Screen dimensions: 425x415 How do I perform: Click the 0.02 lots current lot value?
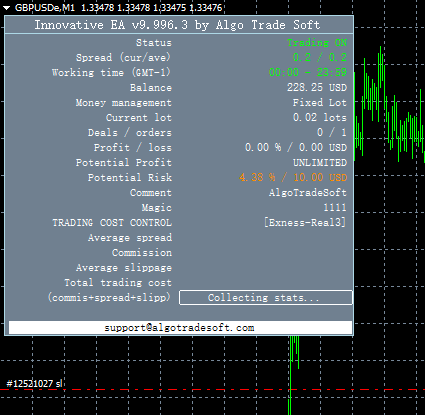coord(320,118)
